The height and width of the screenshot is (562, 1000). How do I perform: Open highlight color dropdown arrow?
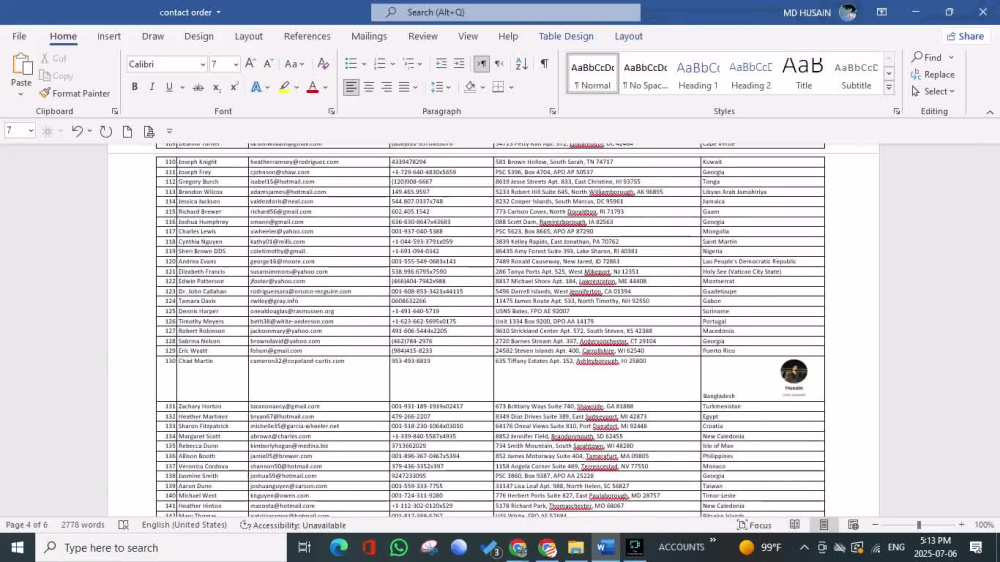[x=297, y=87]
